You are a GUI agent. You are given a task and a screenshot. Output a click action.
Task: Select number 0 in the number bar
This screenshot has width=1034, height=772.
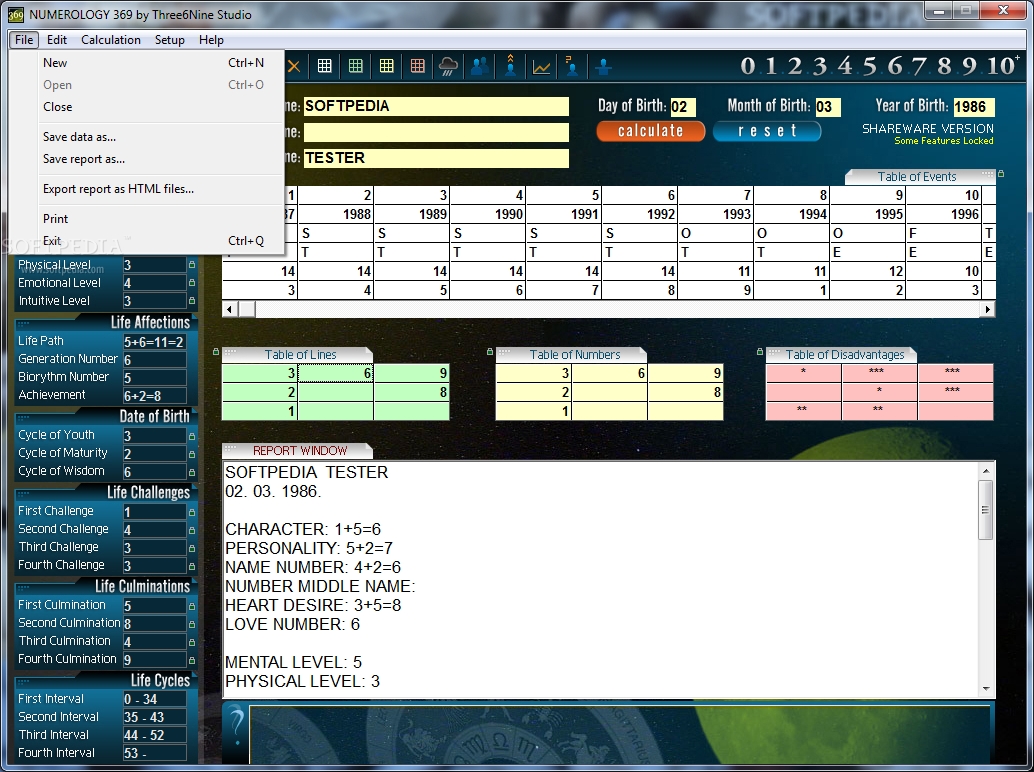coord(747,66)
